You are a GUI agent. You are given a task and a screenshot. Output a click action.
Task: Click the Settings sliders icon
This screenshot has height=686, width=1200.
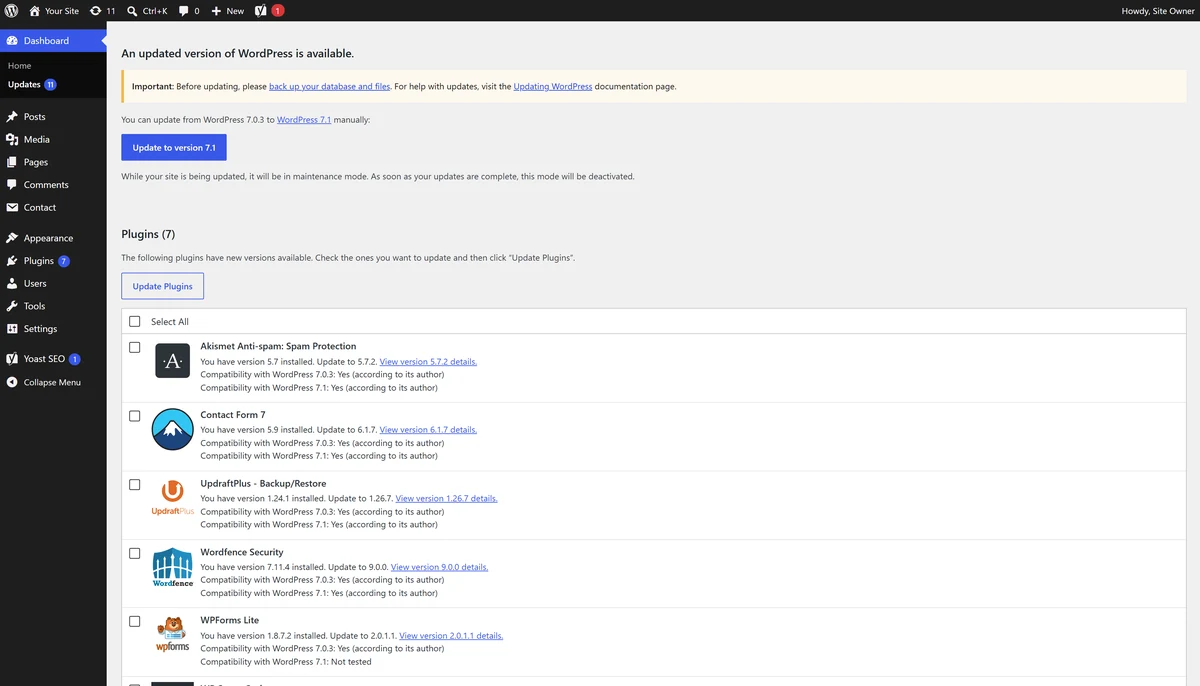(12, 329)
